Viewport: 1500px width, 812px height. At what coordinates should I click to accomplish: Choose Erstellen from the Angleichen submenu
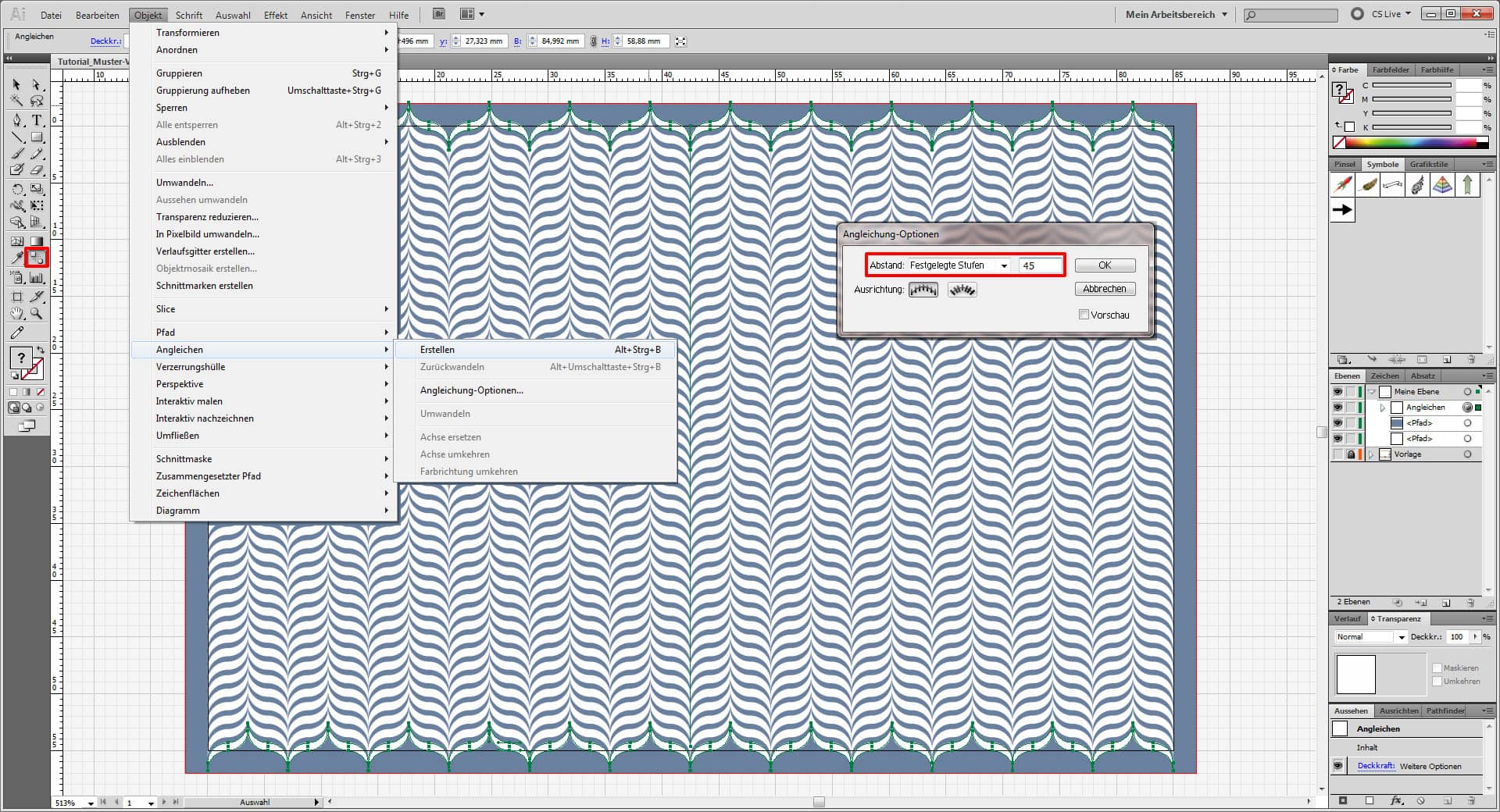pyautogui.click(x=437, y=350)
